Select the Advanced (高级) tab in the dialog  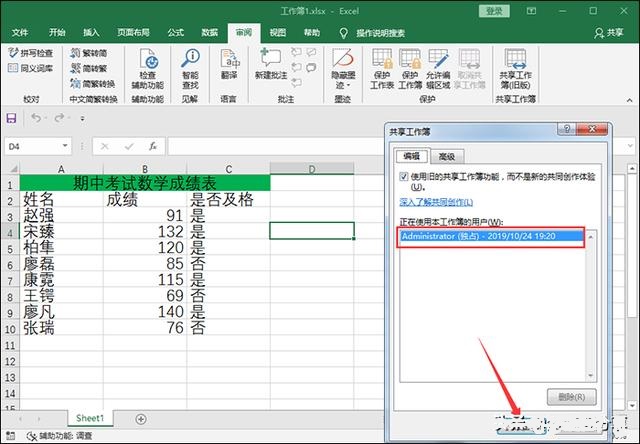447,156
